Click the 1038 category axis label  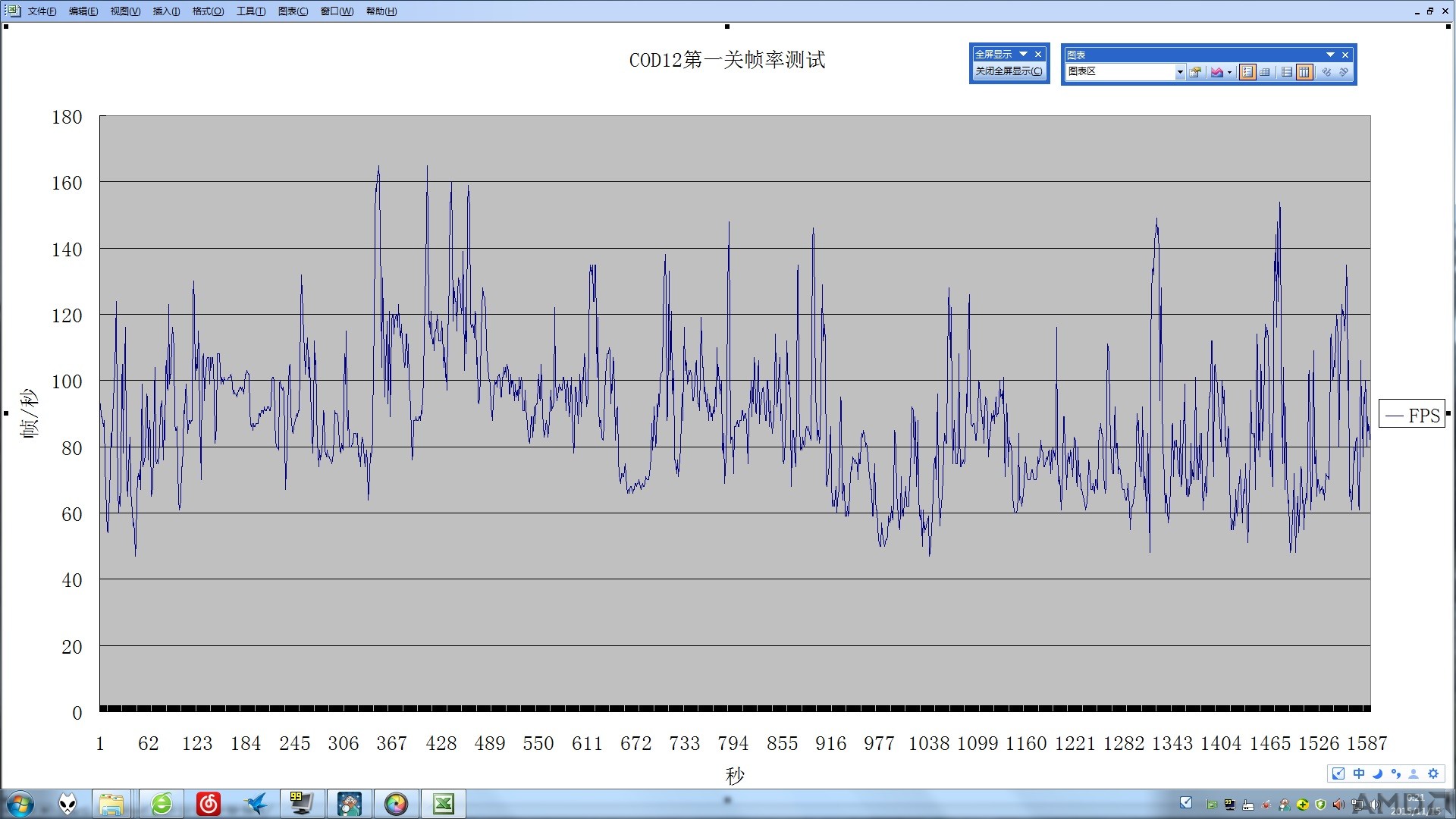pyautogui.click(x=928, y=743)
